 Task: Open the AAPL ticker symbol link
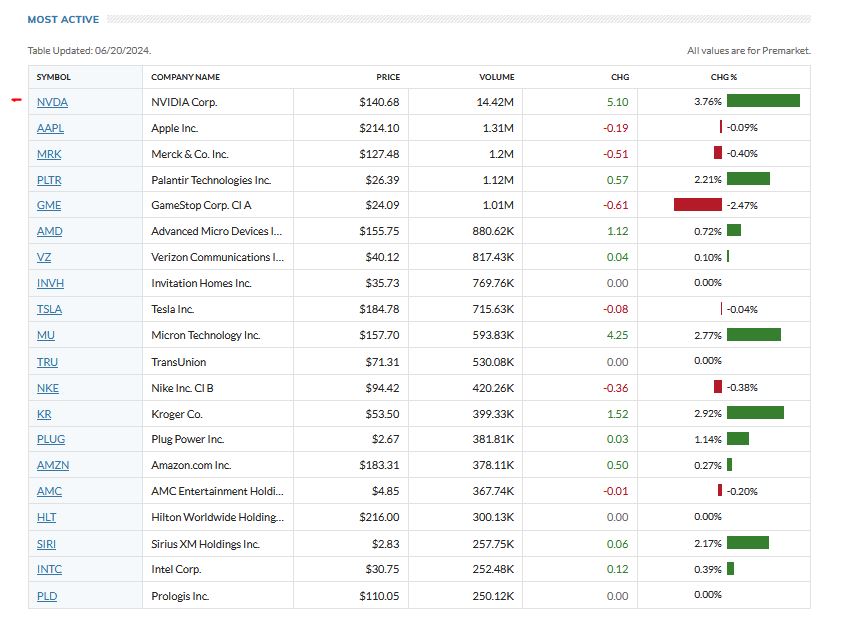(50, 128)
